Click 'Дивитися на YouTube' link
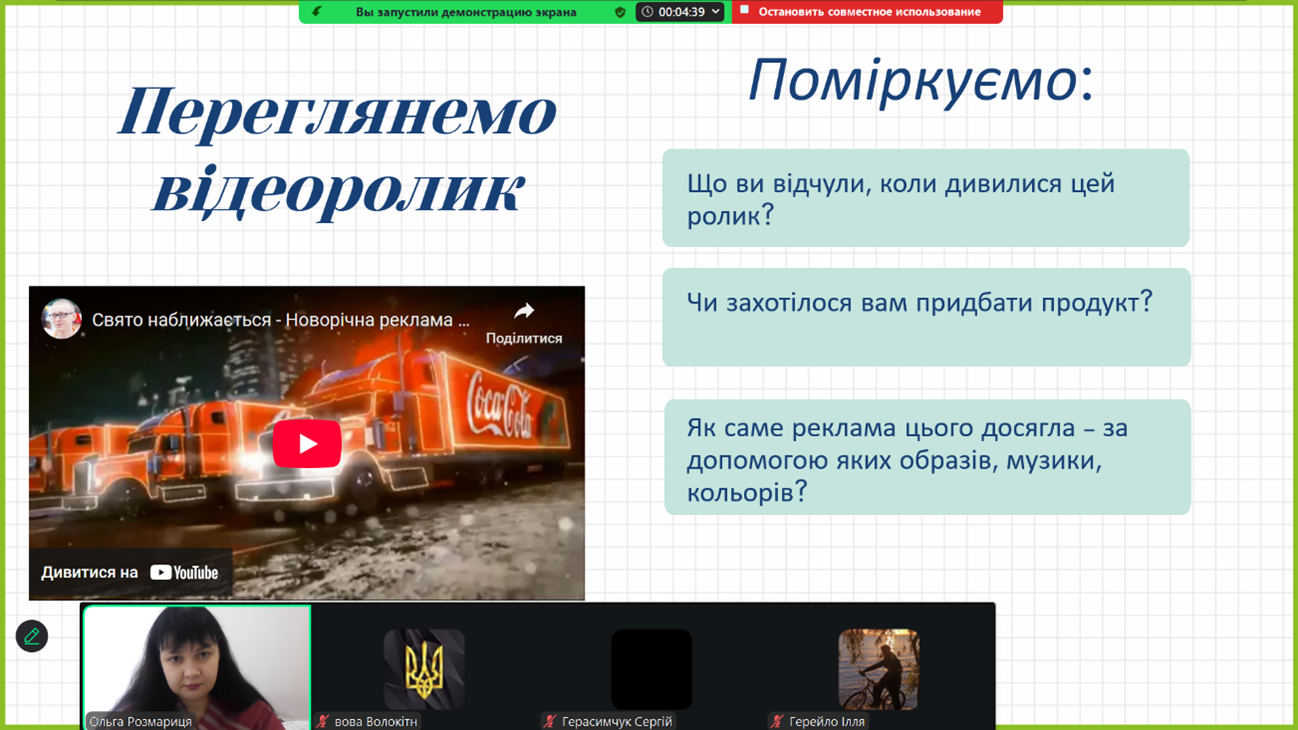 point(130,573)
